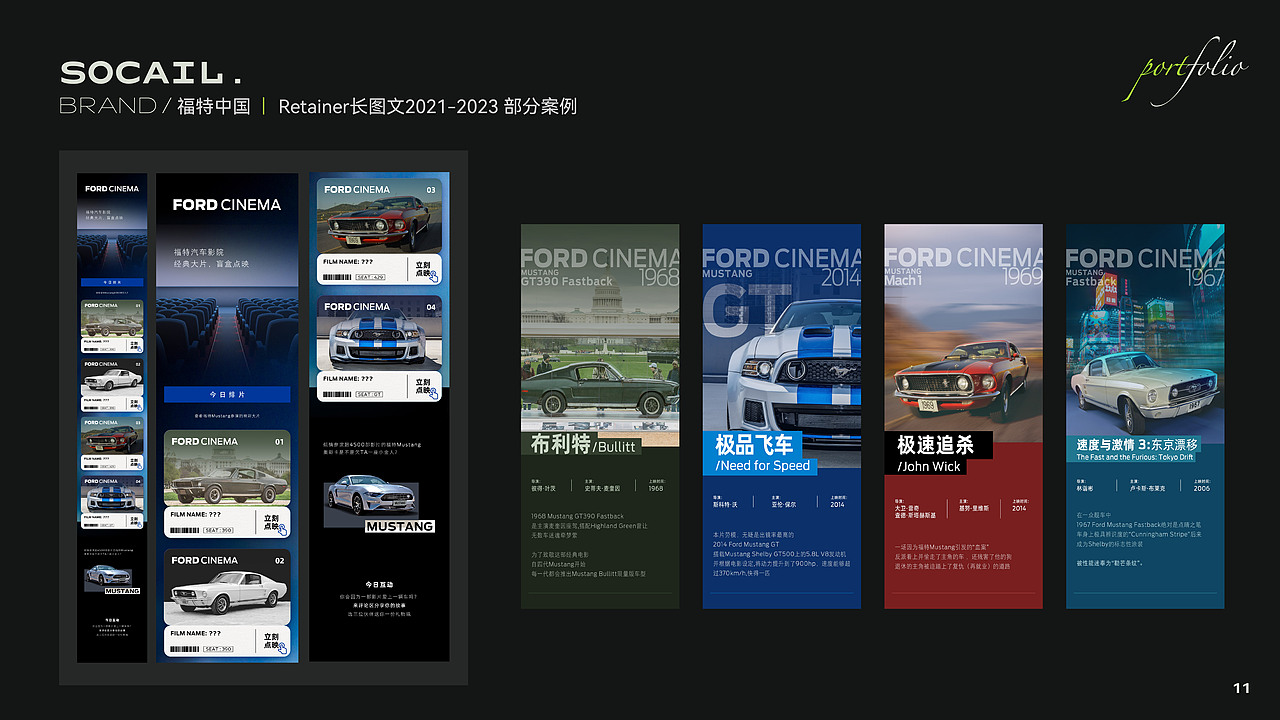Click the /Need for Speed subtitle

(763, 466)
